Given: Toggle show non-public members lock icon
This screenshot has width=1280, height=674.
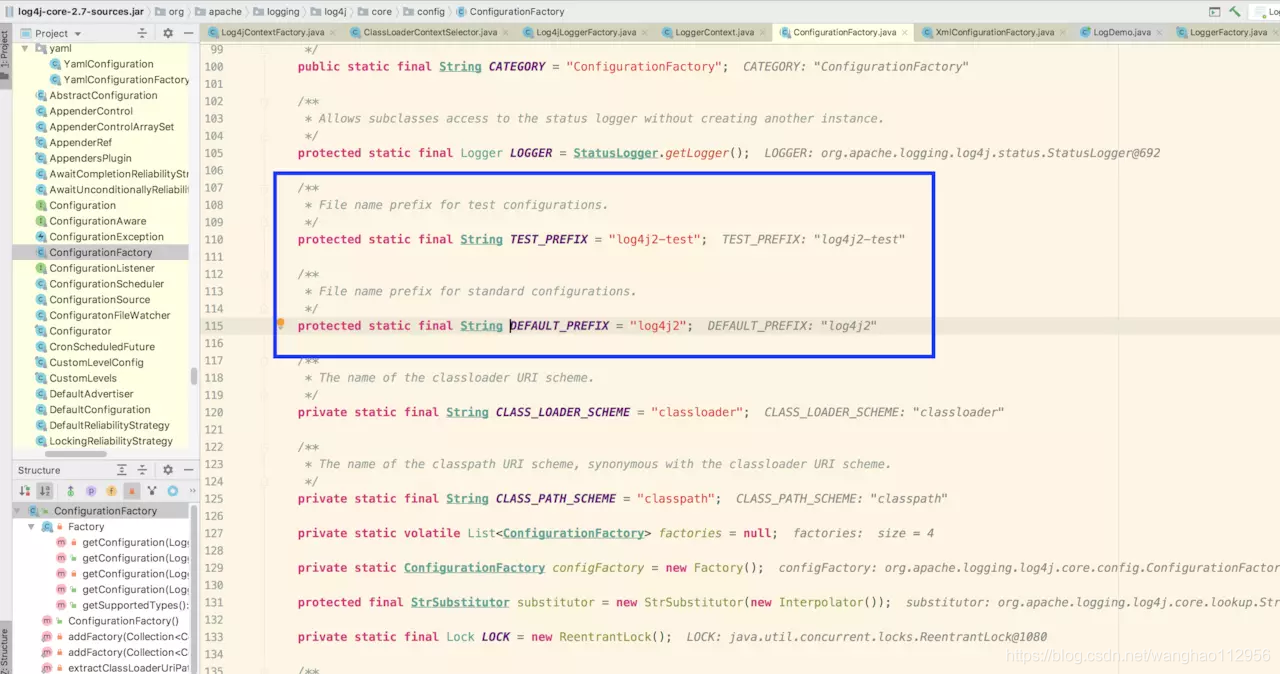Looking at the screenshot, I should click(131, 491).
